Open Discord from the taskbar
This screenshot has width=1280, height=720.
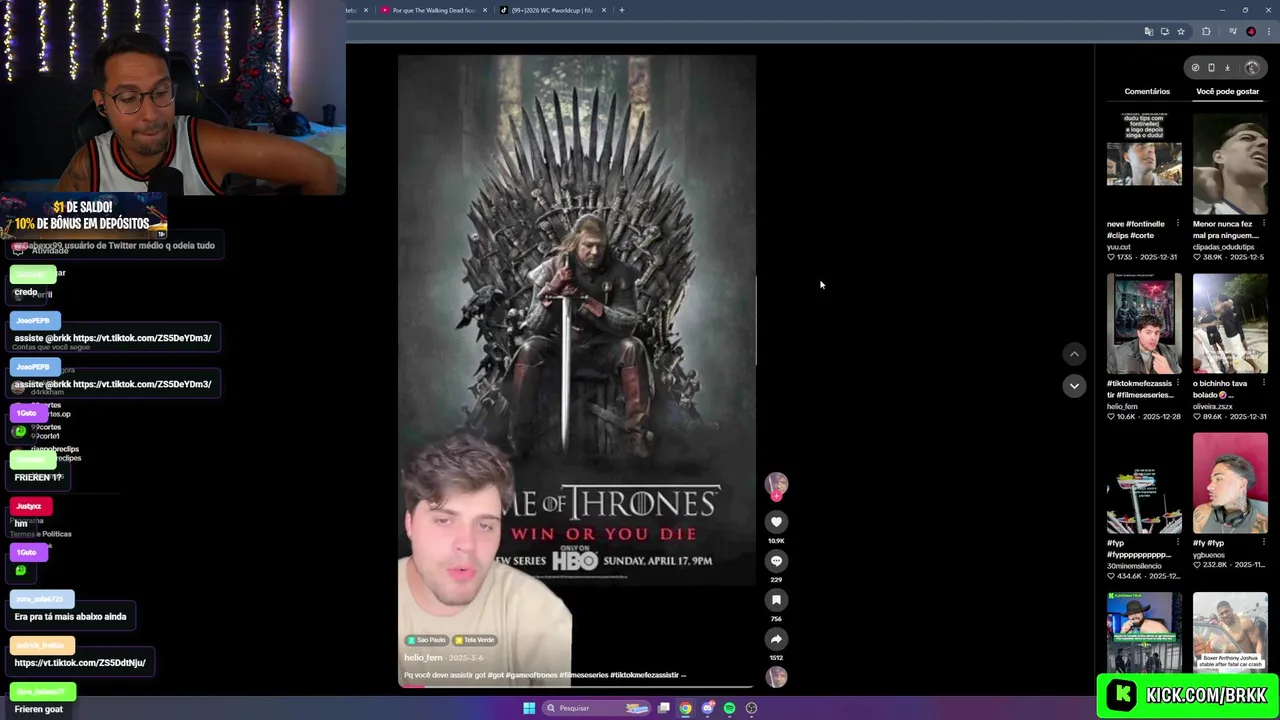point(707,708)
